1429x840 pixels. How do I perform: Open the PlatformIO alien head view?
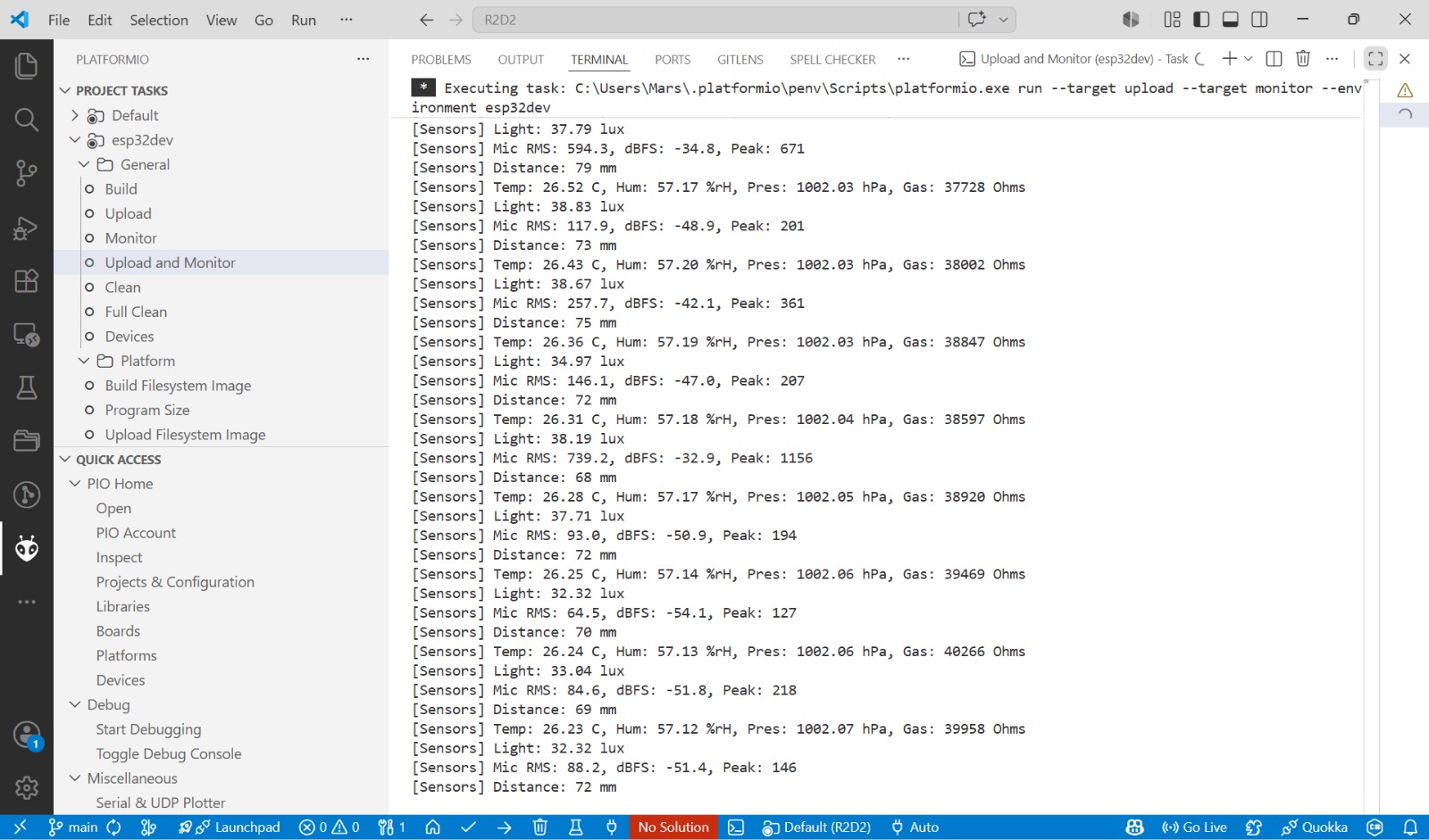(x=26, y=548)
